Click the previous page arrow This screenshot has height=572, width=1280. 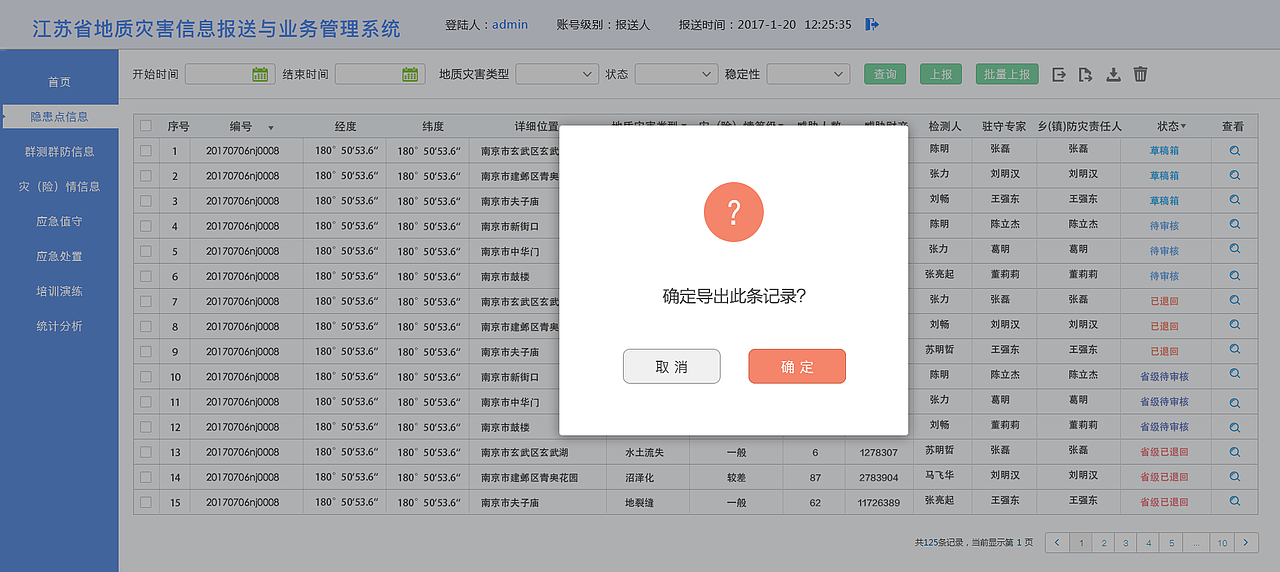tap(1057, 543)
